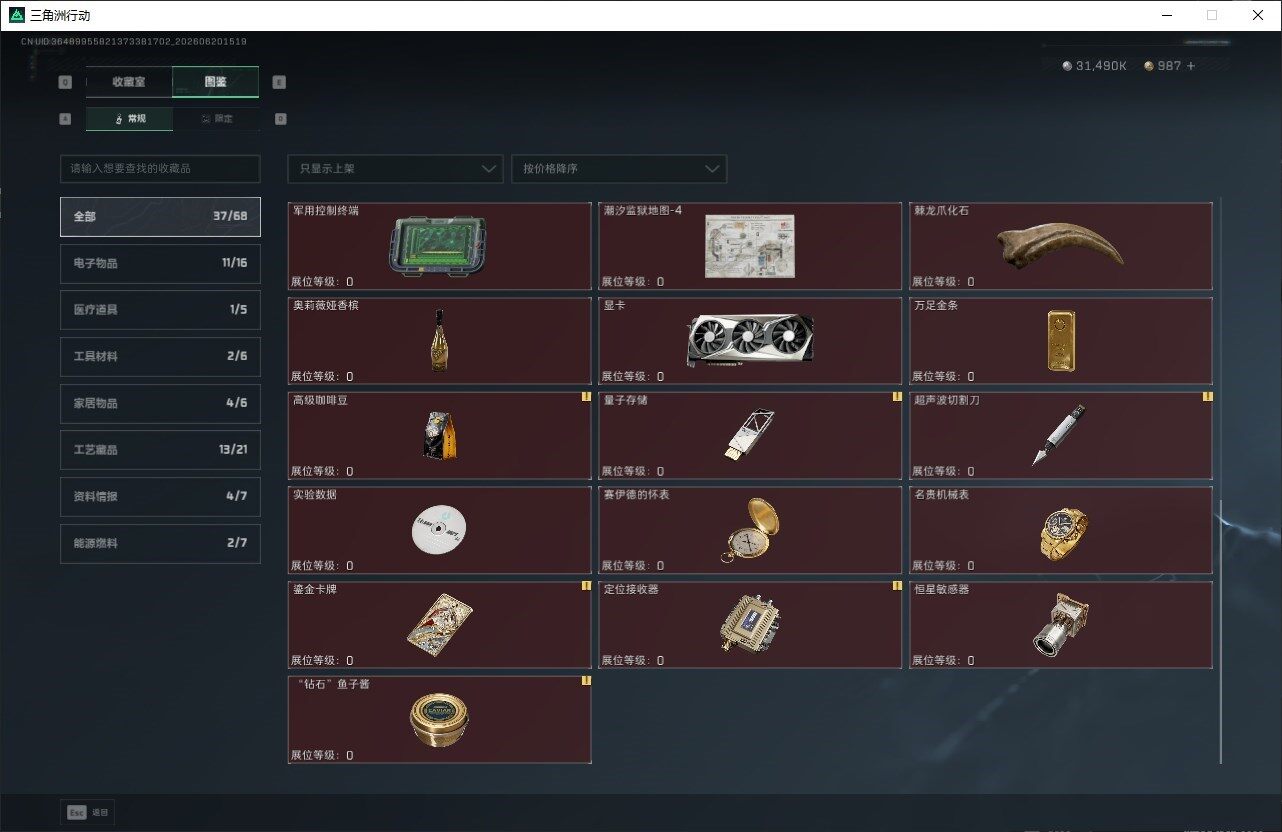Click the yellow badge on 定位接收器 card
This screenshot has height=832, width=1282.
click(x=897, y=586)
